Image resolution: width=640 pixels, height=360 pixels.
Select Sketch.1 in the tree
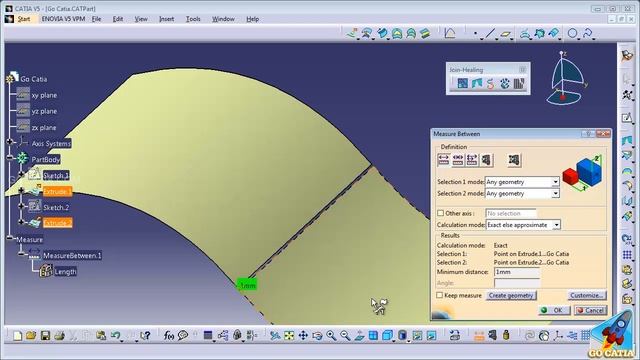tap(56, 176)
